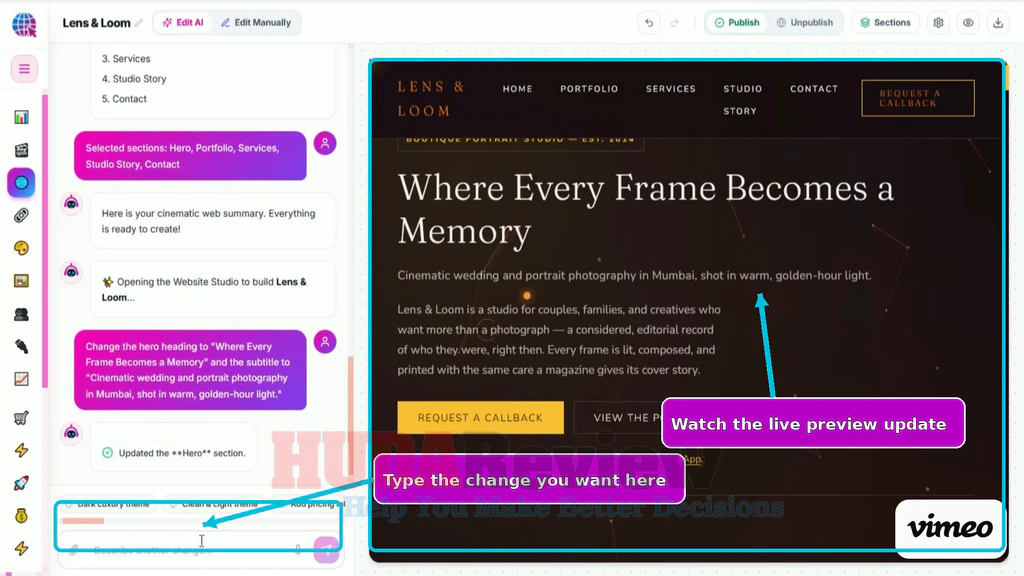1024x576 pixels.
Task: Choose the Clean & Light theme suggestion chip
Action: [215, 504]
